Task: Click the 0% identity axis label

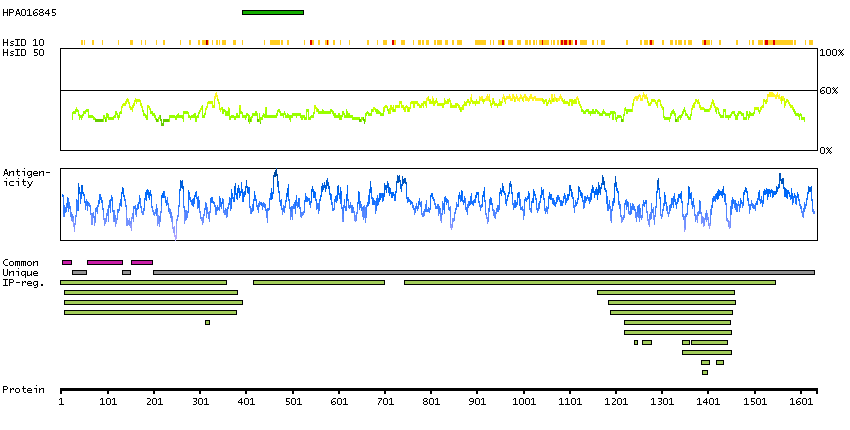Action: click(825, 150)
